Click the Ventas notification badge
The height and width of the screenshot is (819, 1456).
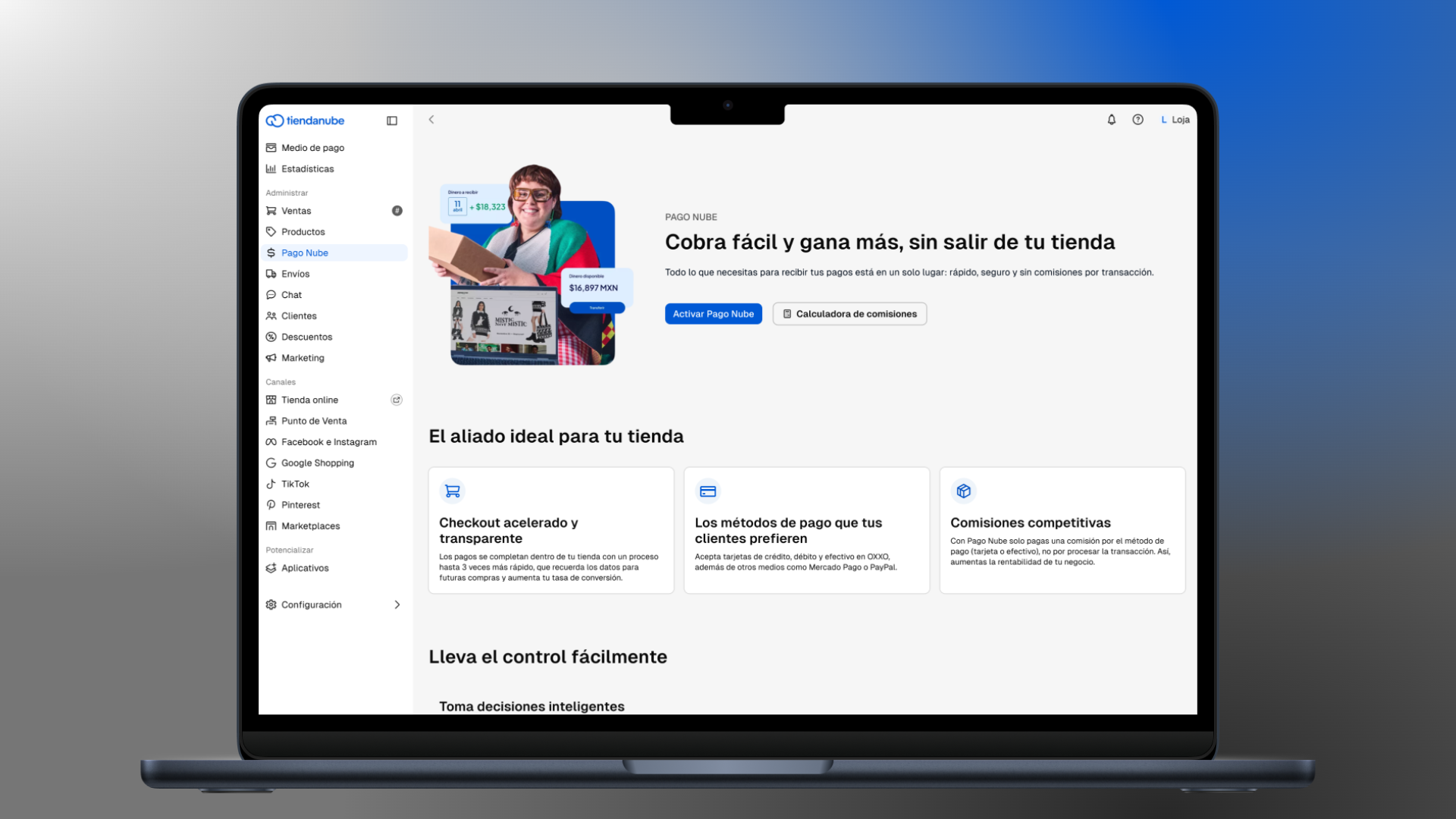click(x=397, y=211)
